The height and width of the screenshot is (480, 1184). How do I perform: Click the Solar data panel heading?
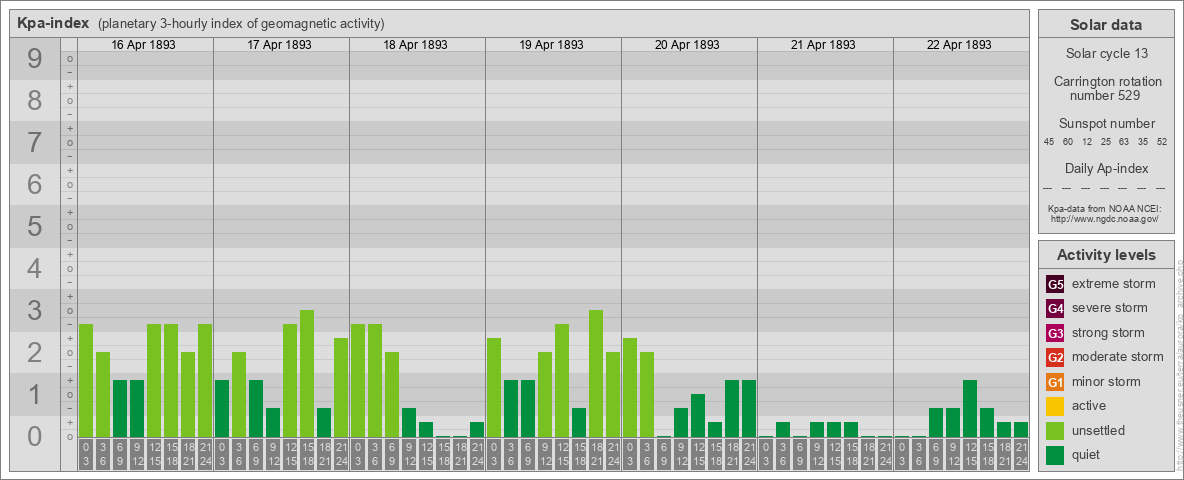coord(1106,24)
